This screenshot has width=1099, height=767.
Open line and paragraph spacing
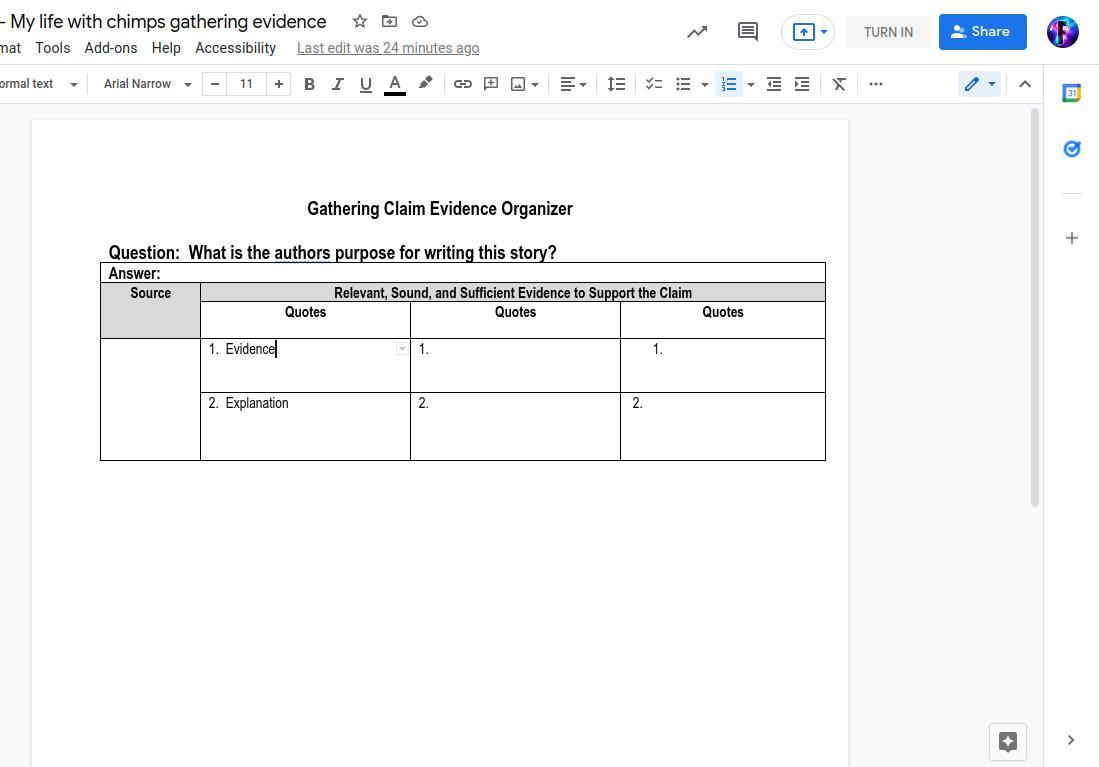(x=616, y=84)
